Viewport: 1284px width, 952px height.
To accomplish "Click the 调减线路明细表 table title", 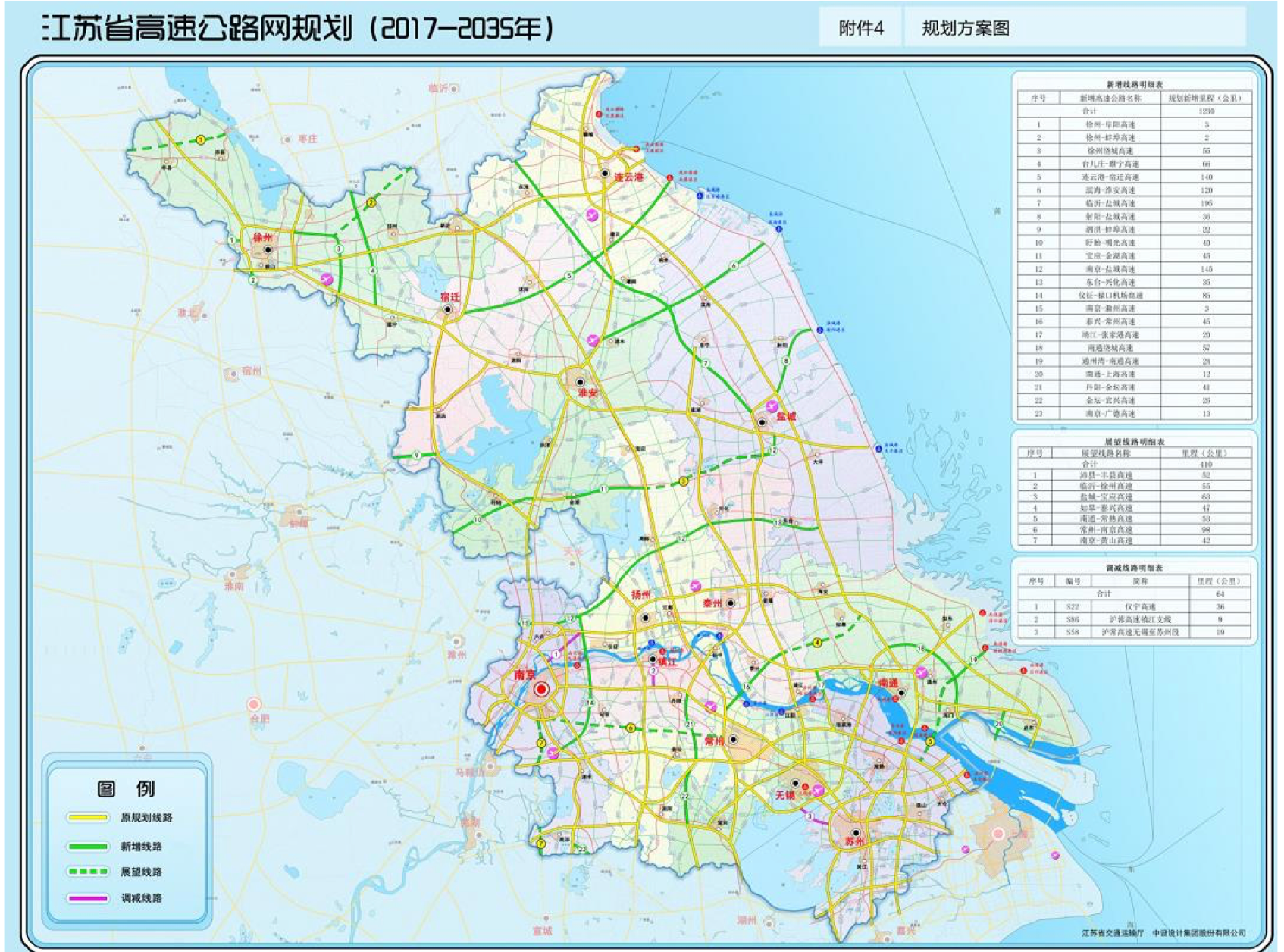I will (x=1134, y=568).
